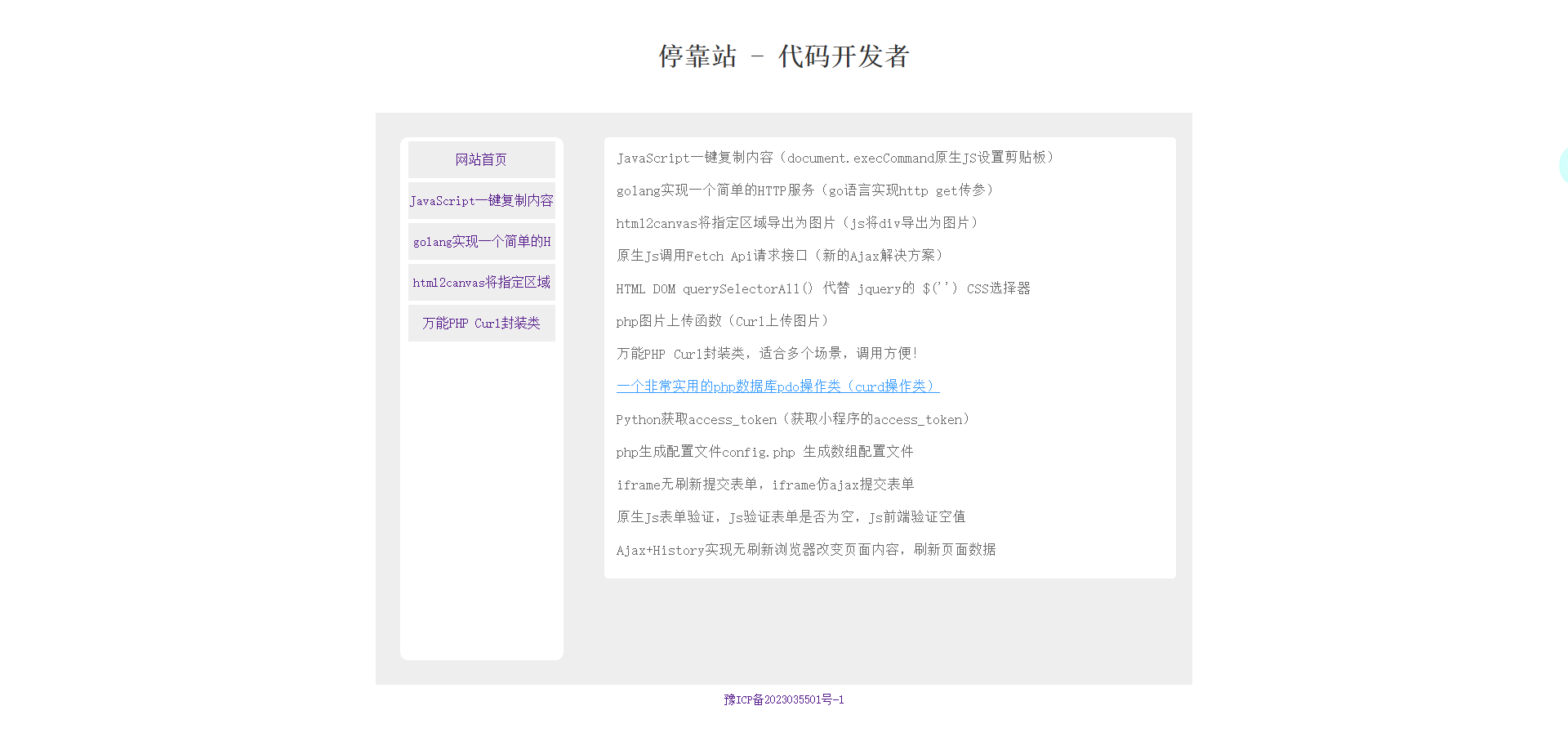Screen dimensions: 1568x755
Task: Open 原生Js调用Fetch Api请求接口 article
Action: (x=781, y=256)
